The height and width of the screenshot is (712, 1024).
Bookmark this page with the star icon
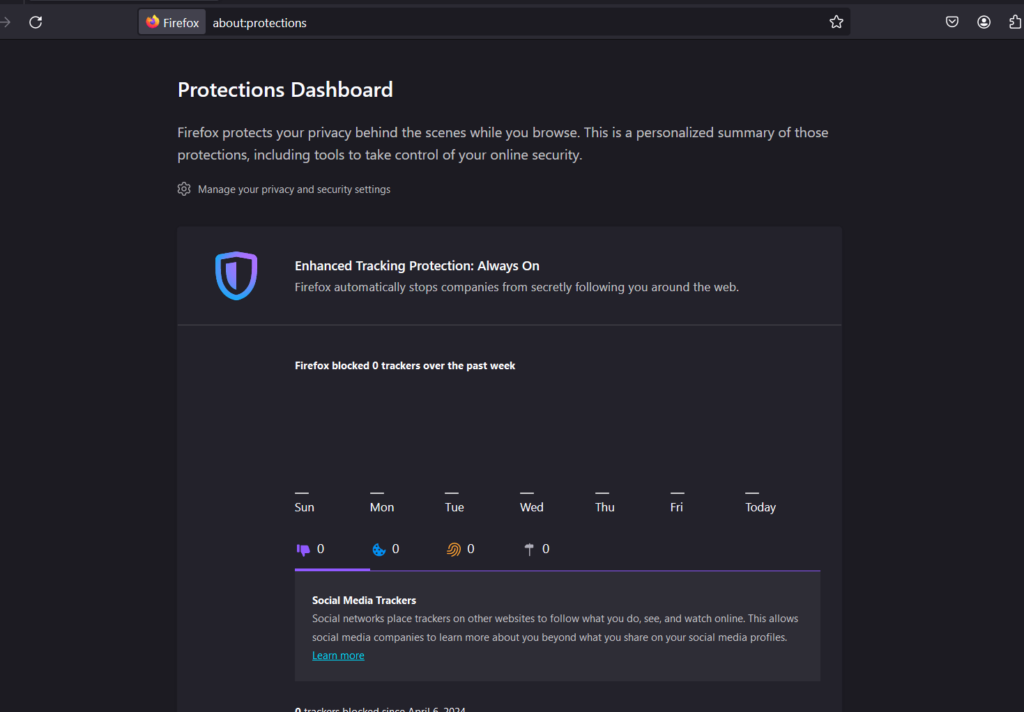click(x=836, y=22)
